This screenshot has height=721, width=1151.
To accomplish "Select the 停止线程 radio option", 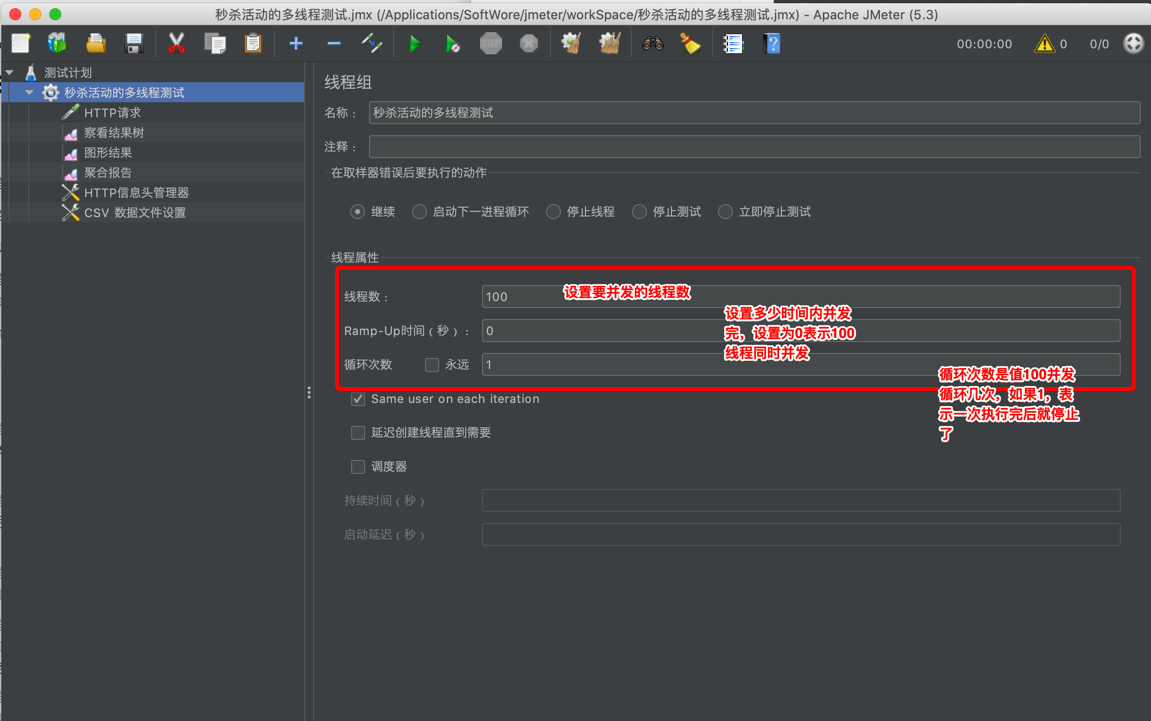I will coord(553,211).
